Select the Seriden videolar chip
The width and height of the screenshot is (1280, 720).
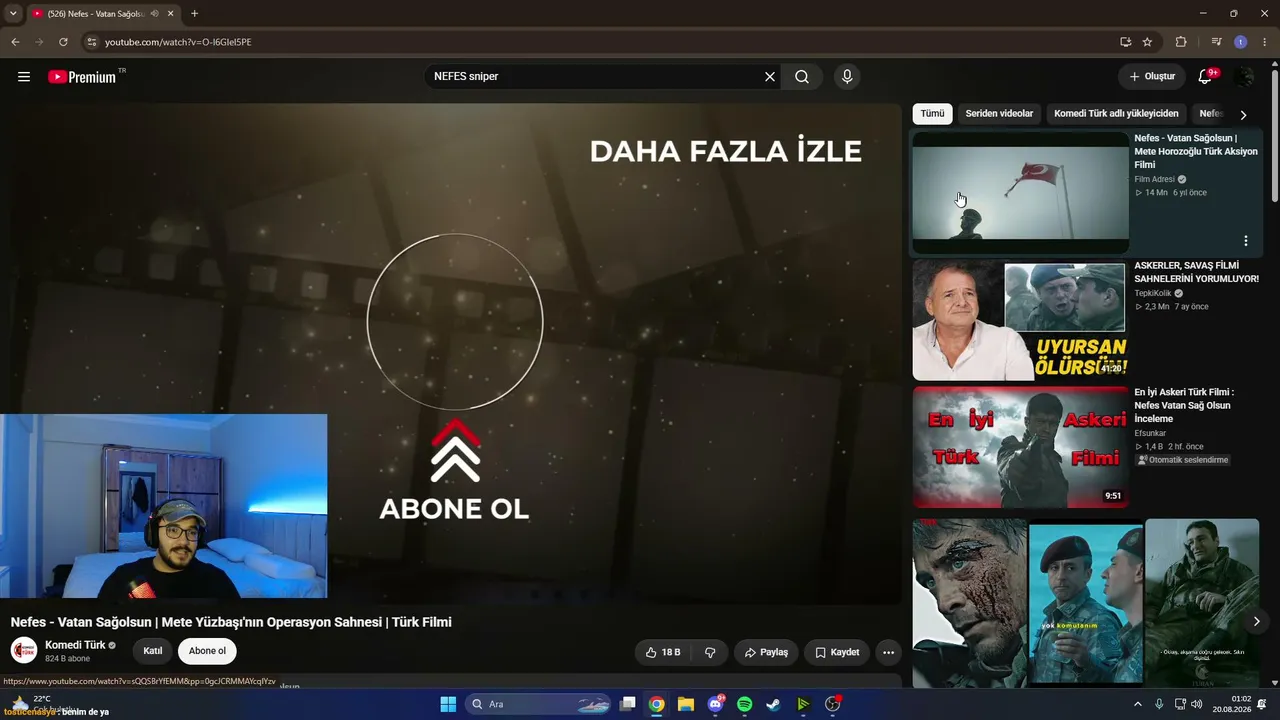pyautogui.click(x=999, y=114)
